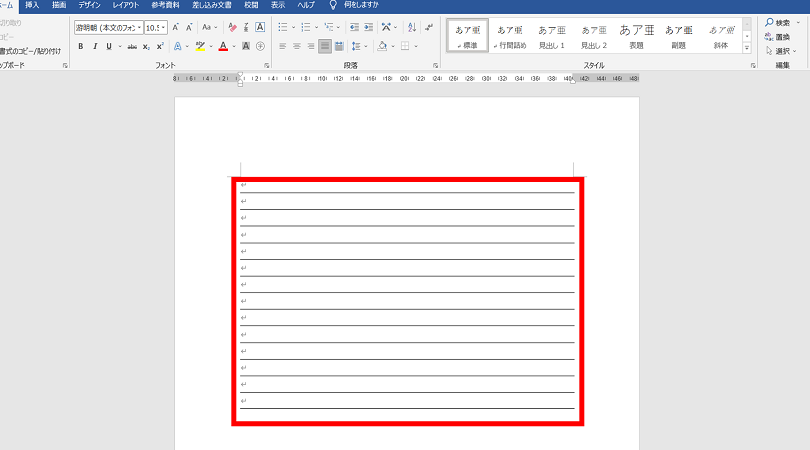The height and width of the screenshot is (450, 810).
Task: Apply paragraph shading bucket icon
Action: (x=382, y=46)
